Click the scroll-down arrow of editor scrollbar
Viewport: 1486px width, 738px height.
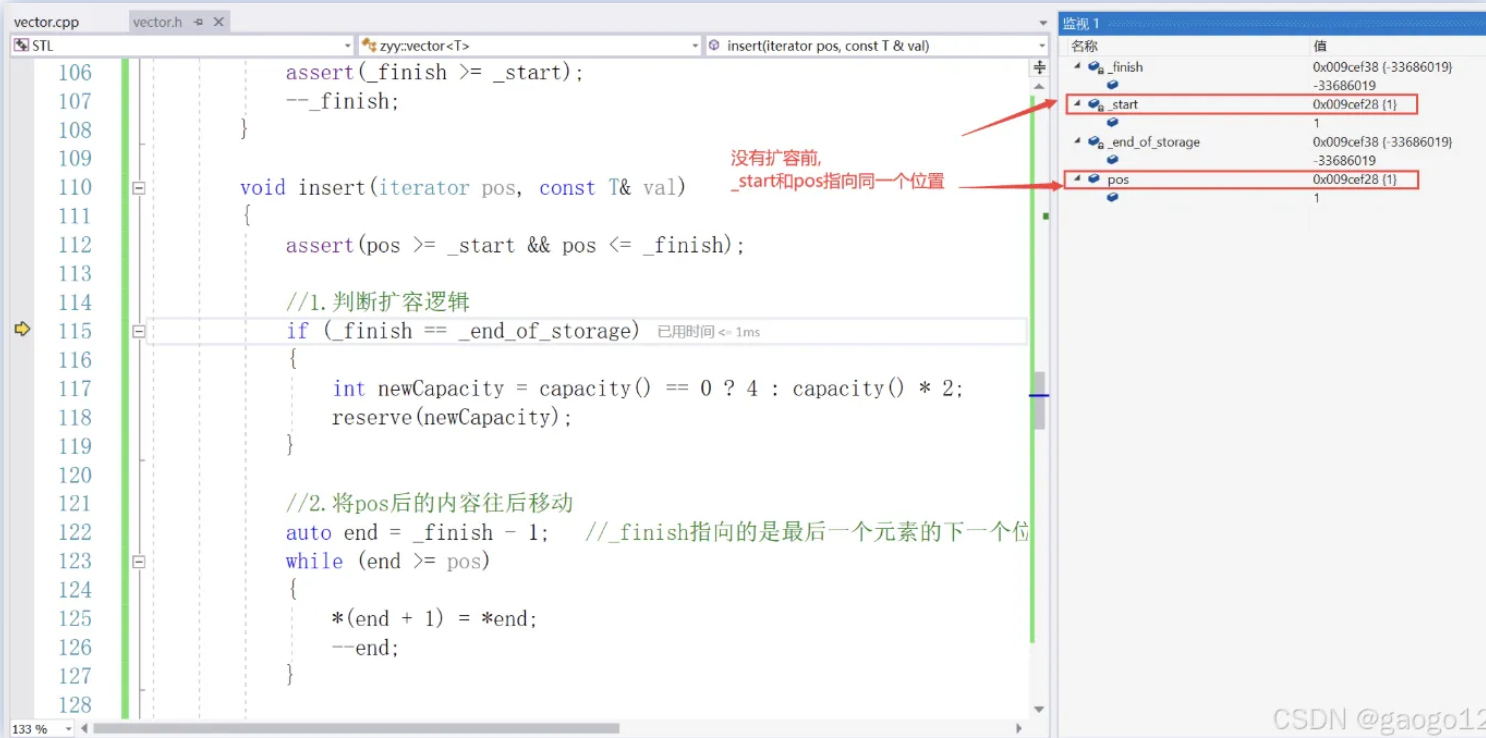(x=1039, y=709)
